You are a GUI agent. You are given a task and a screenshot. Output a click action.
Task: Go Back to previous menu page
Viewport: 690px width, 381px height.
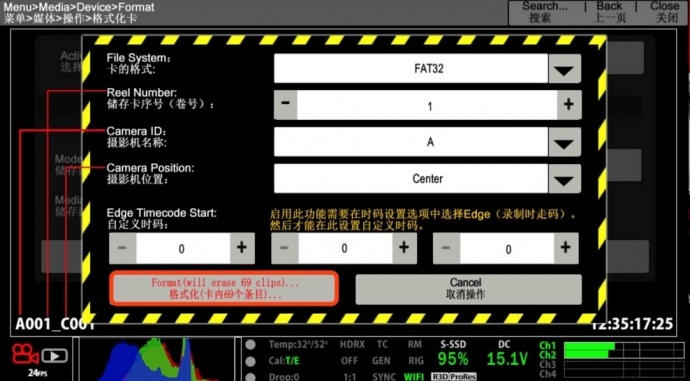[x=609, y=12]
